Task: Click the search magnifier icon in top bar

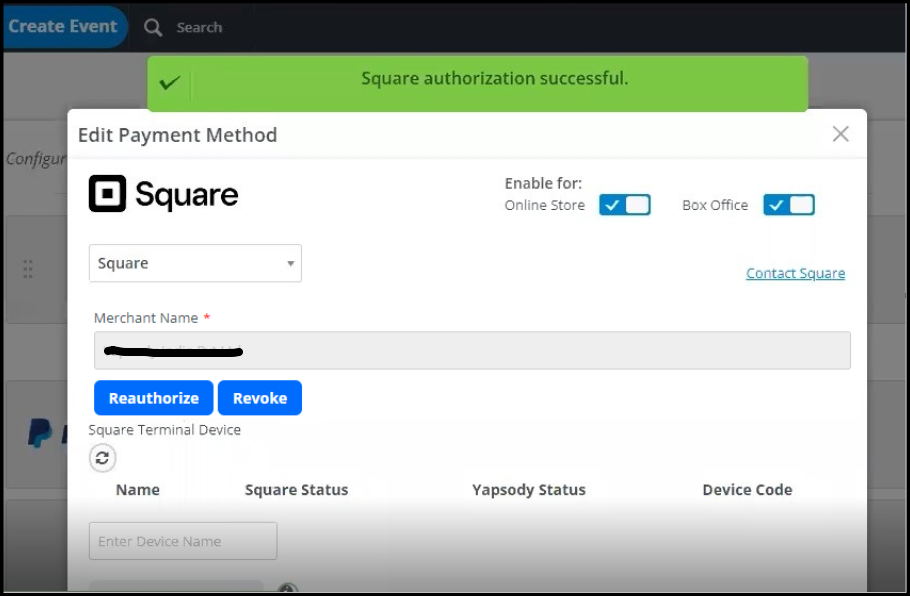Action: point(152,27)
